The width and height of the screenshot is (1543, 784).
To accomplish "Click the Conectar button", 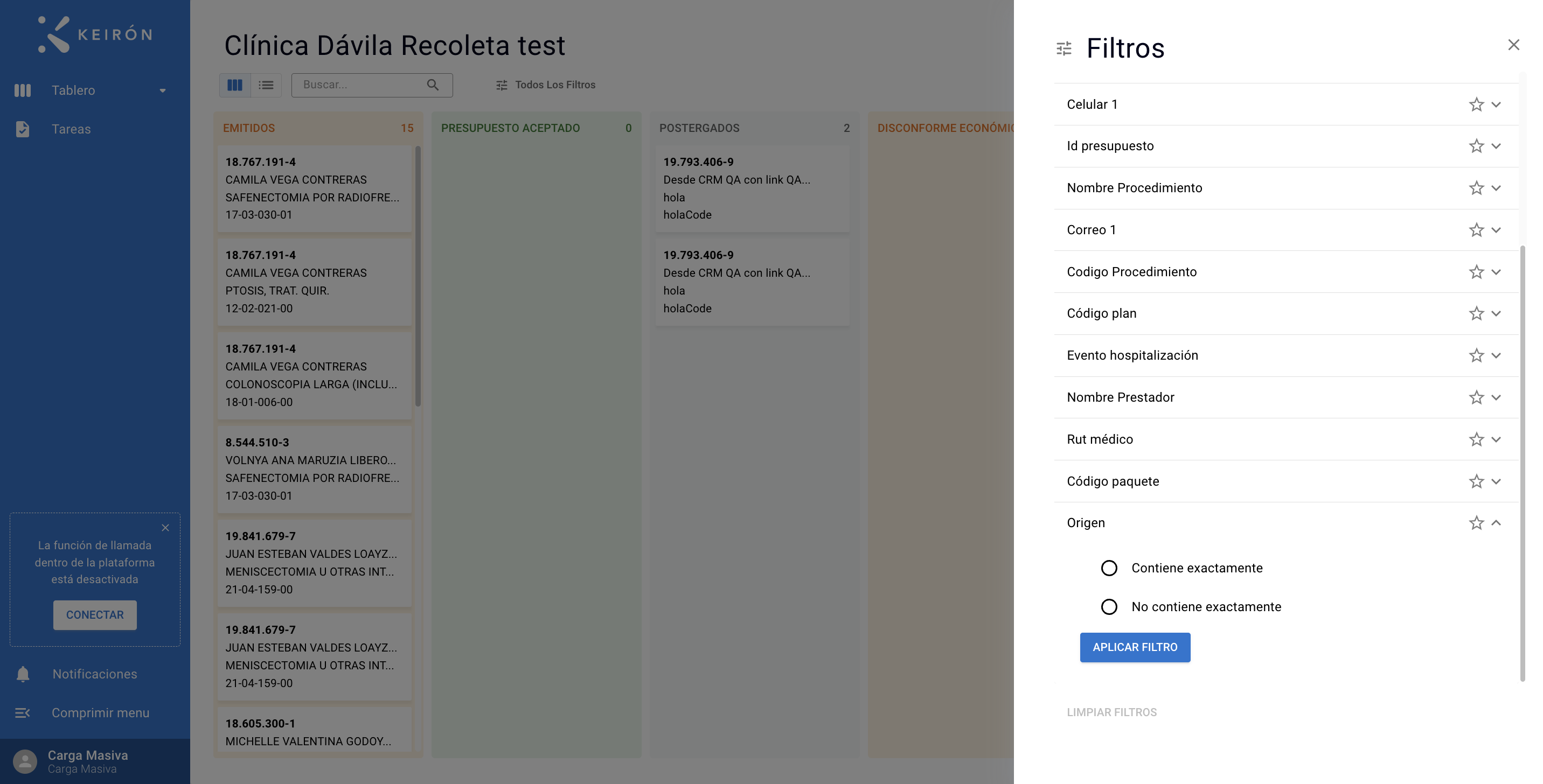I will [95, 615].
